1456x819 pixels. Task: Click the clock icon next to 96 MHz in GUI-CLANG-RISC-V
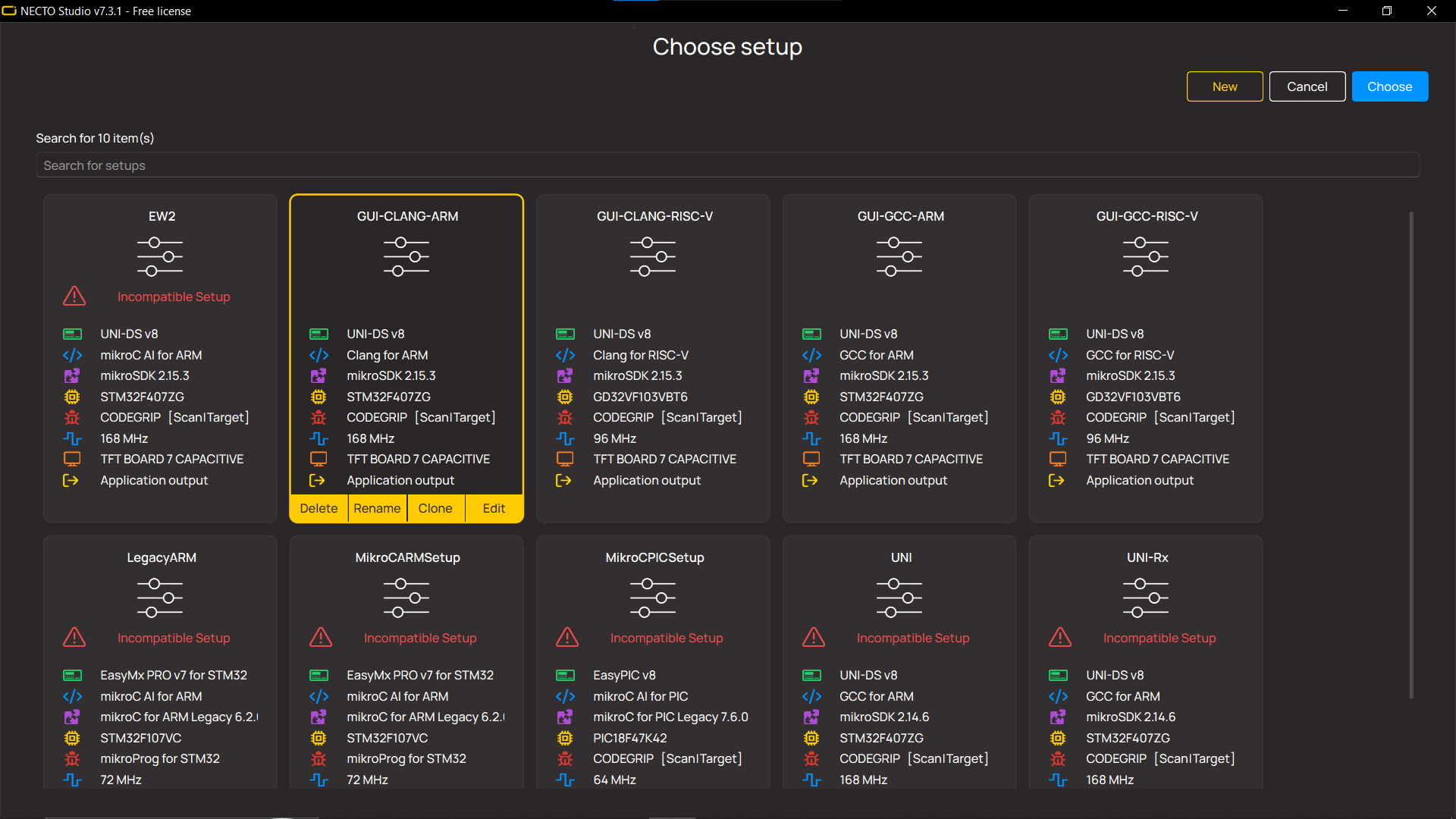click(565, 438)
